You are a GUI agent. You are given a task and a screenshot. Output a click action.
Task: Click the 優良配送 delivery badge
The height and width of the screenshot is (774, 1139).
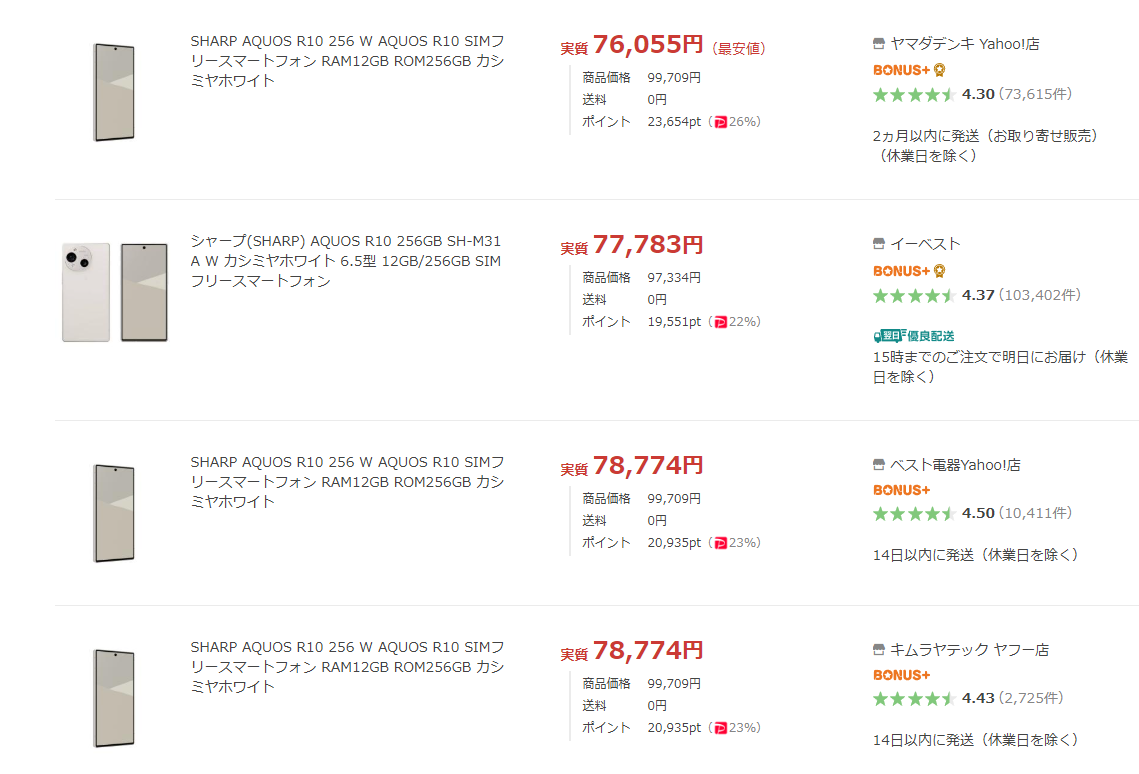coord(914,336)
